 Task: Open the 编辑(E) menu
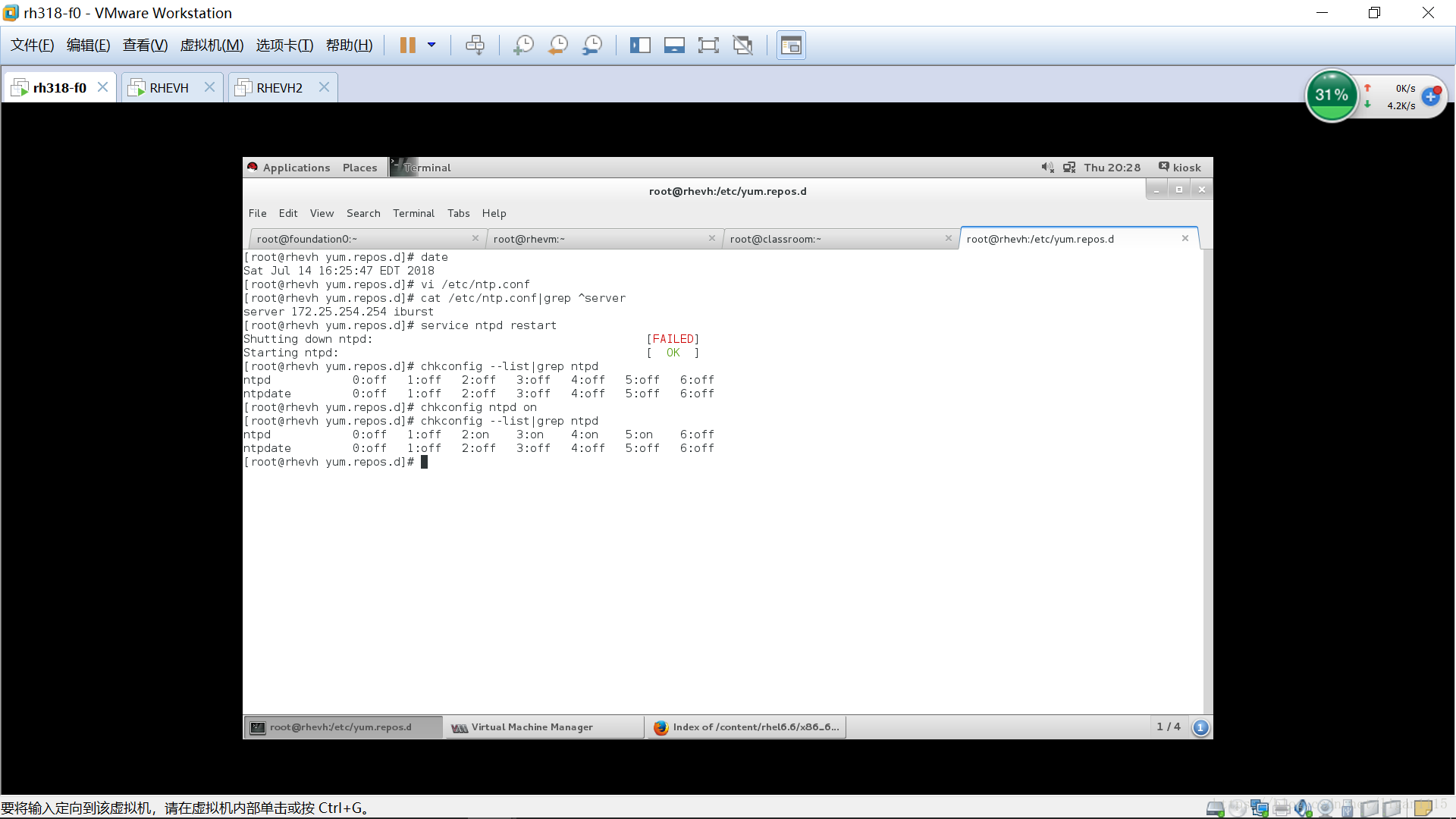(x=88, y=45)
